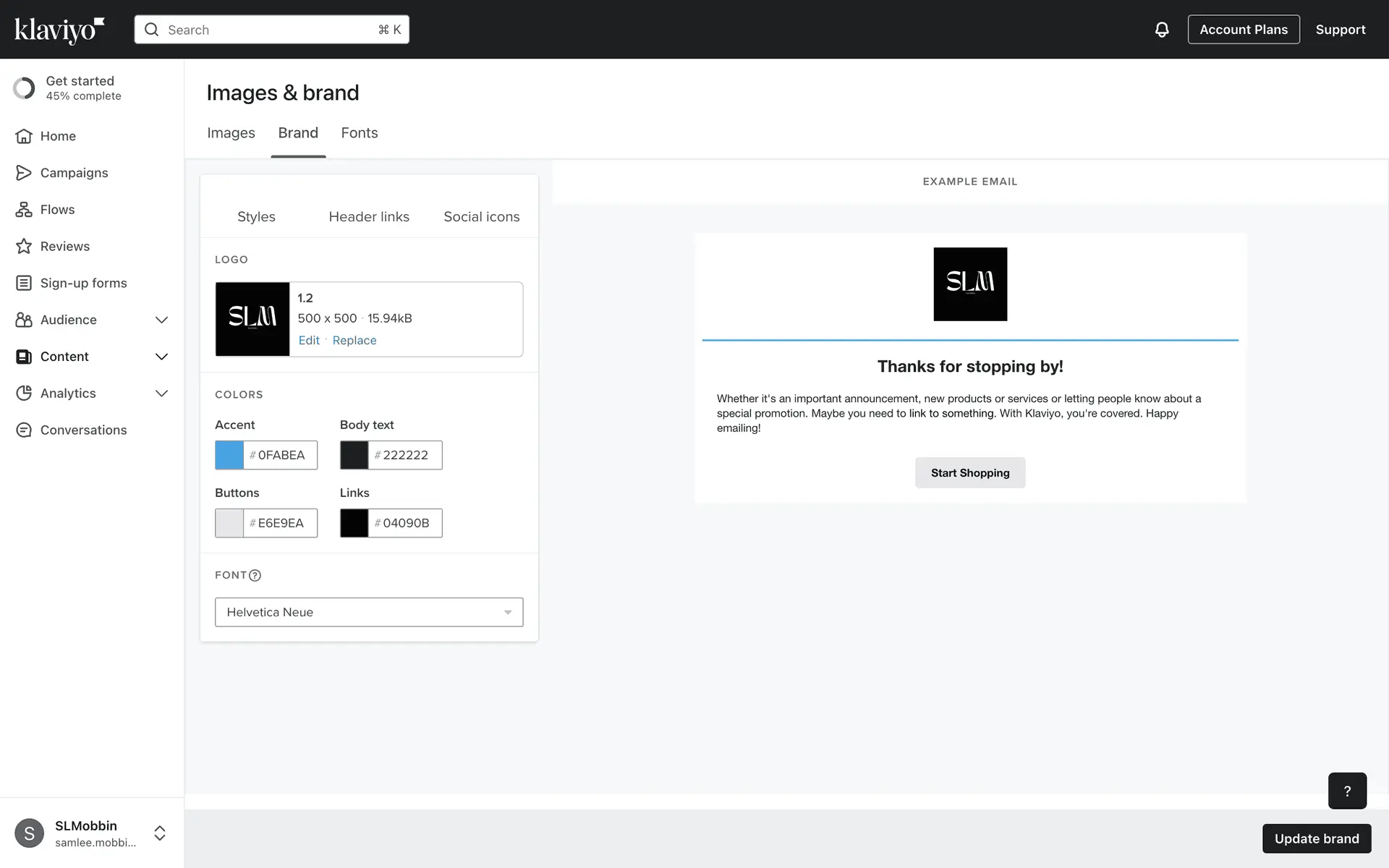Open the SLMobbin account switcher
This screenshot has width=1389, height=868.
coord(160,833)
